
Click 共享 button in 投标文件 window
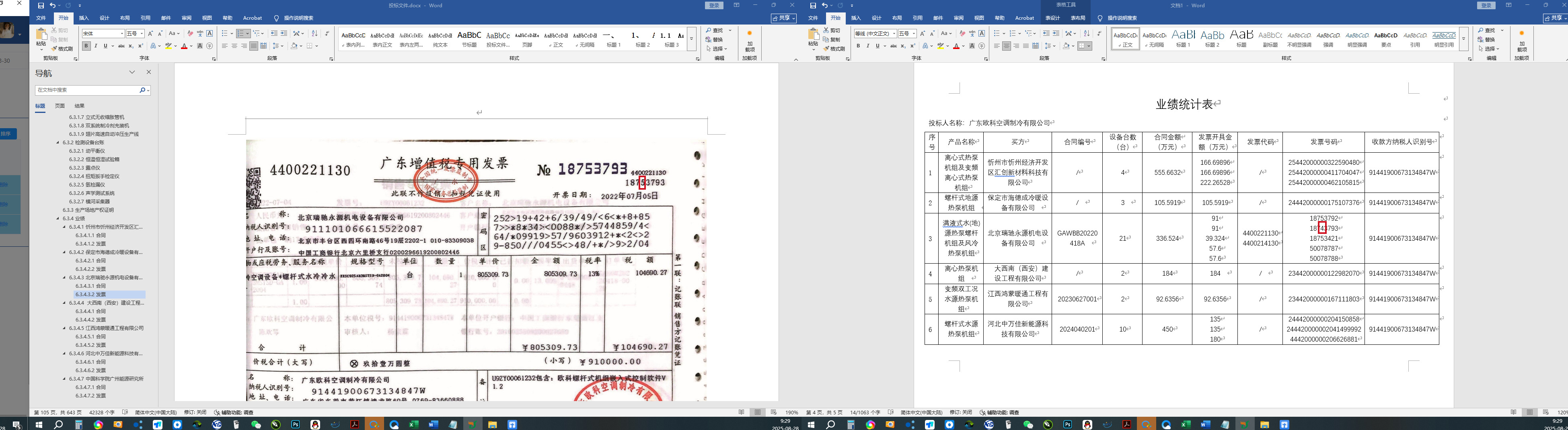(x=784, y=18)
